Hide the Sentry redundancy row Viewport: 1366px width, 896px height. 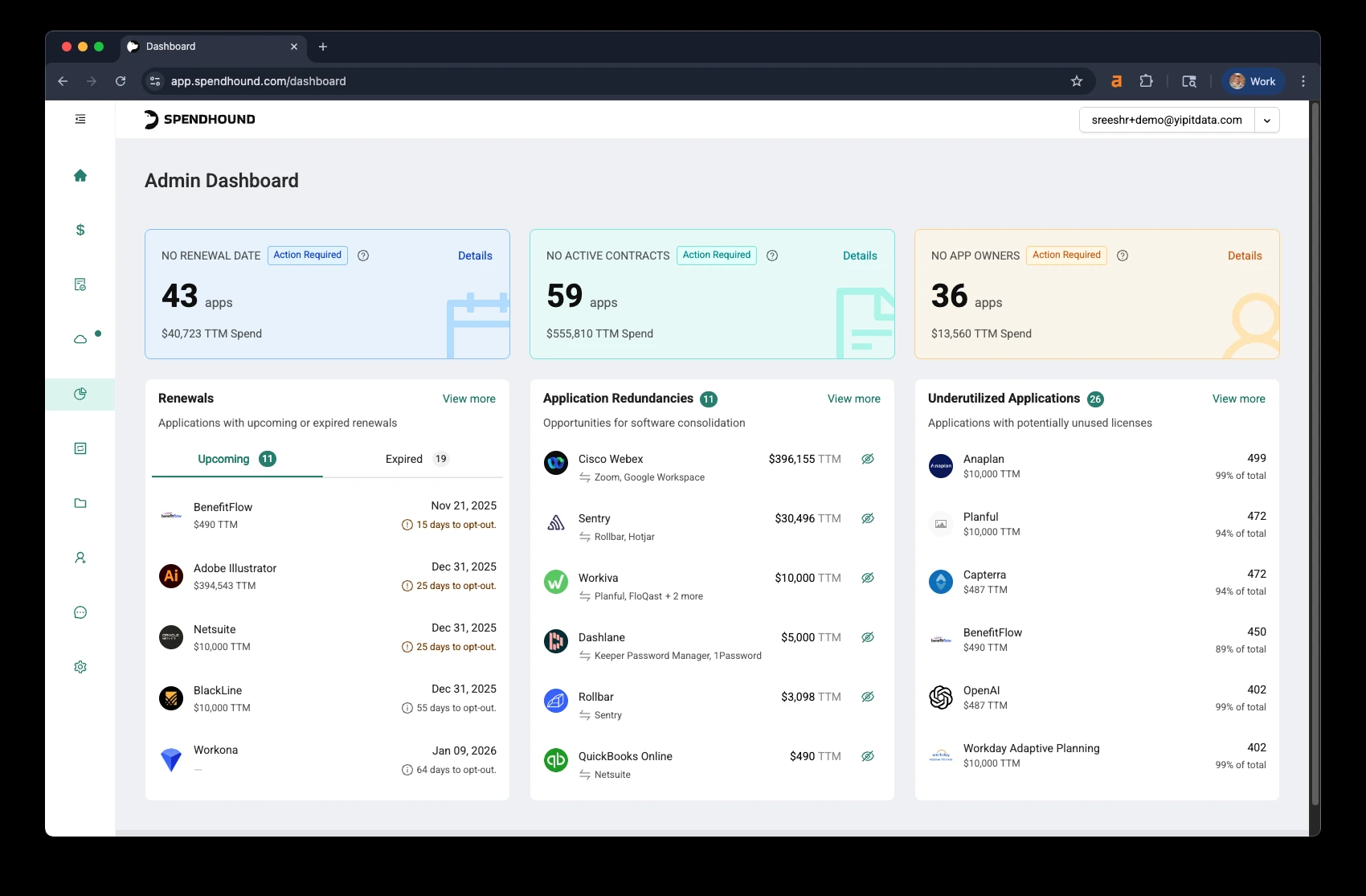868,518
